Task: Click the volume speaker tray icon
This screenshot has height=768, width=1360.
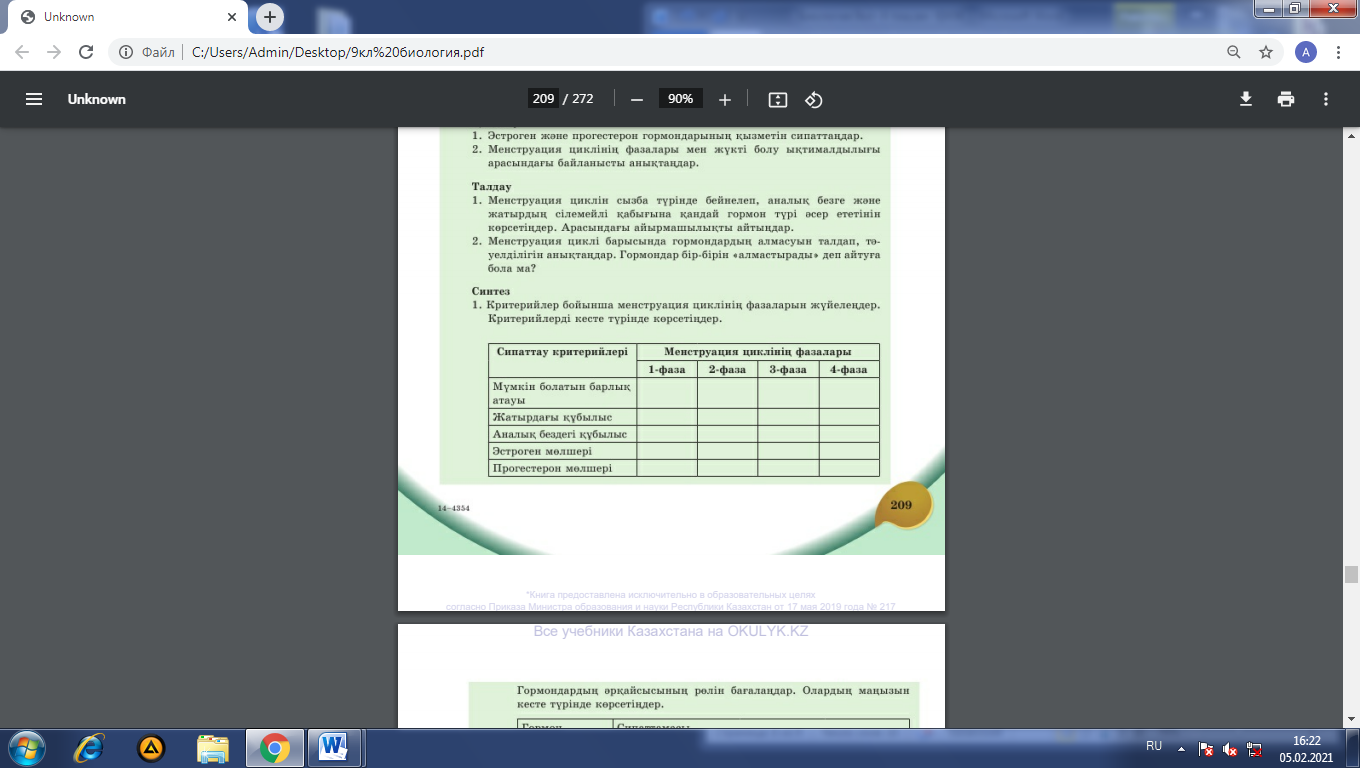Action: pyautogui.click(x=1230, y=748)
